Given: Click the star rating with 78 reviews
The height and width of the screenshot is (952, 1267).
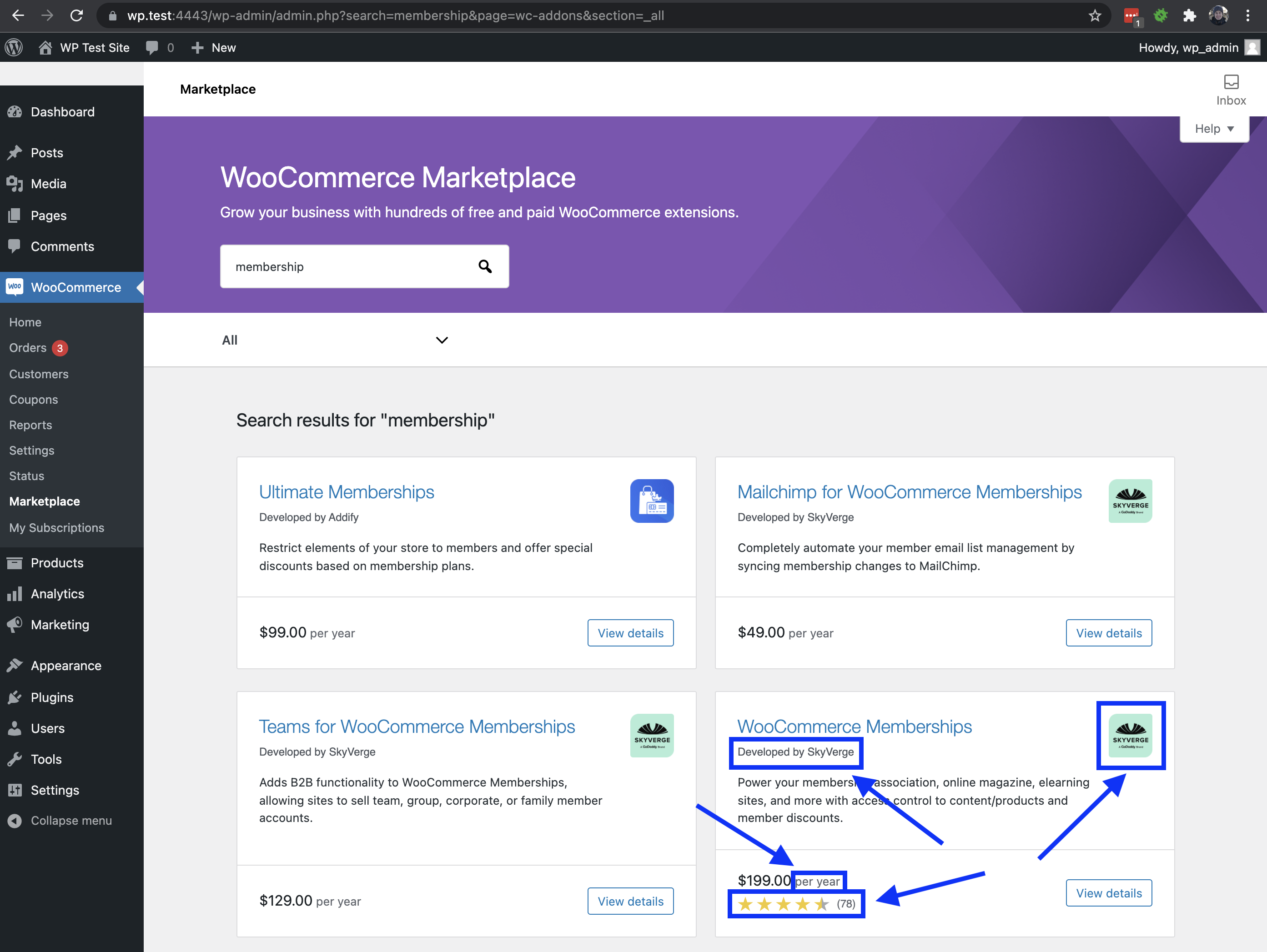Looking at the screenshot, I should pyautogui.click(x=796, y=904).
